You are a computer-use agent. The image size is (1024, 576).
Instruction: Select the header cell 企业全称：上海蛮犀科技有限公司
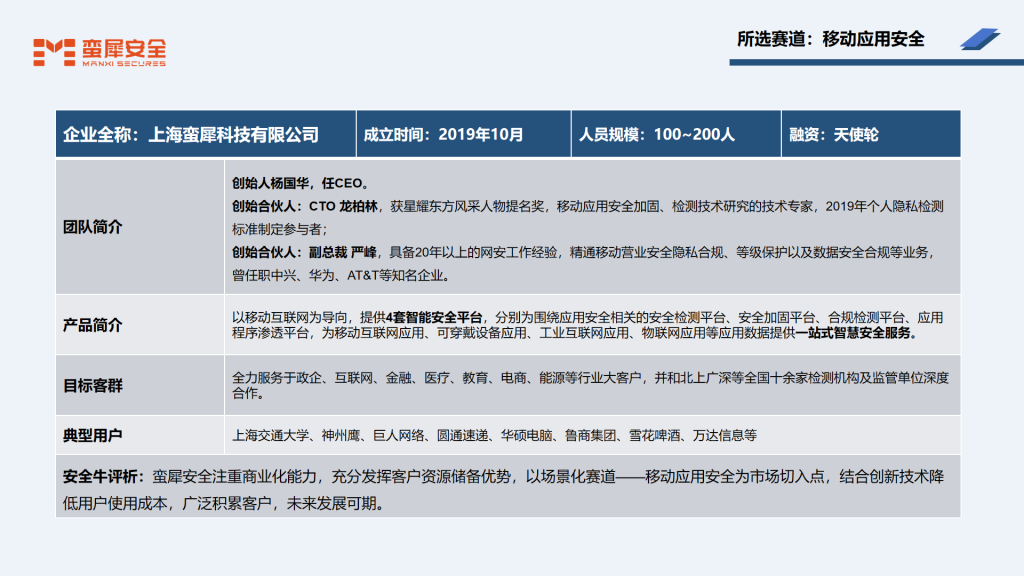pos(206,135)
